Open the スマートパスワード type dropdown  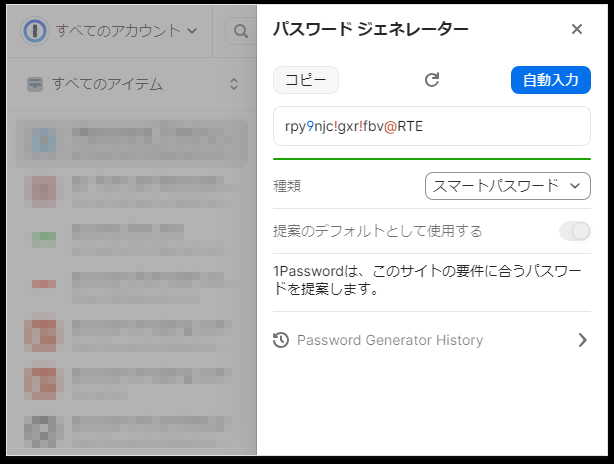click(x=507, y=186)
